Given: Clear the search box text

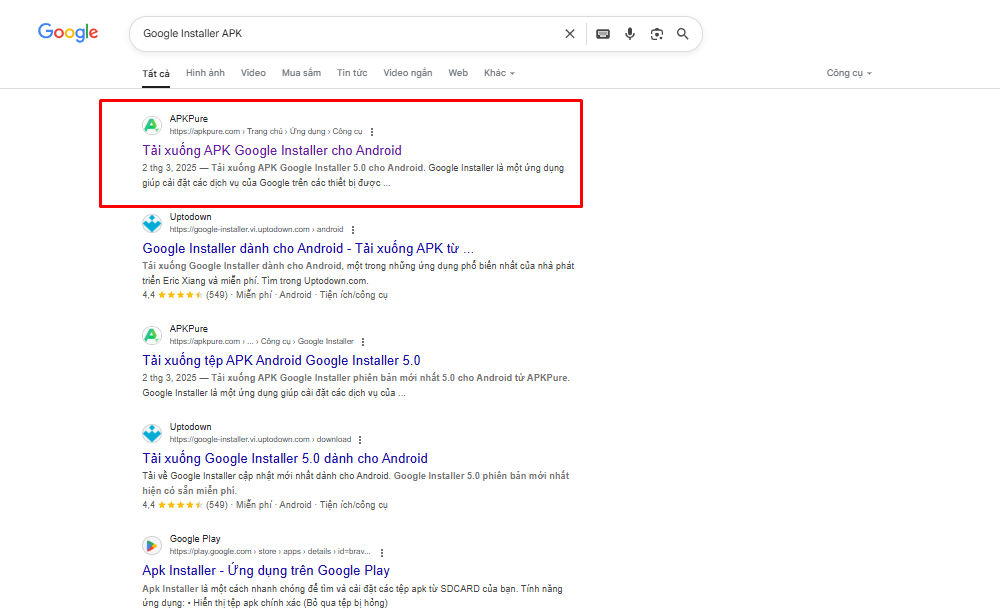Looking at the screenshot, I should point(570,34).
